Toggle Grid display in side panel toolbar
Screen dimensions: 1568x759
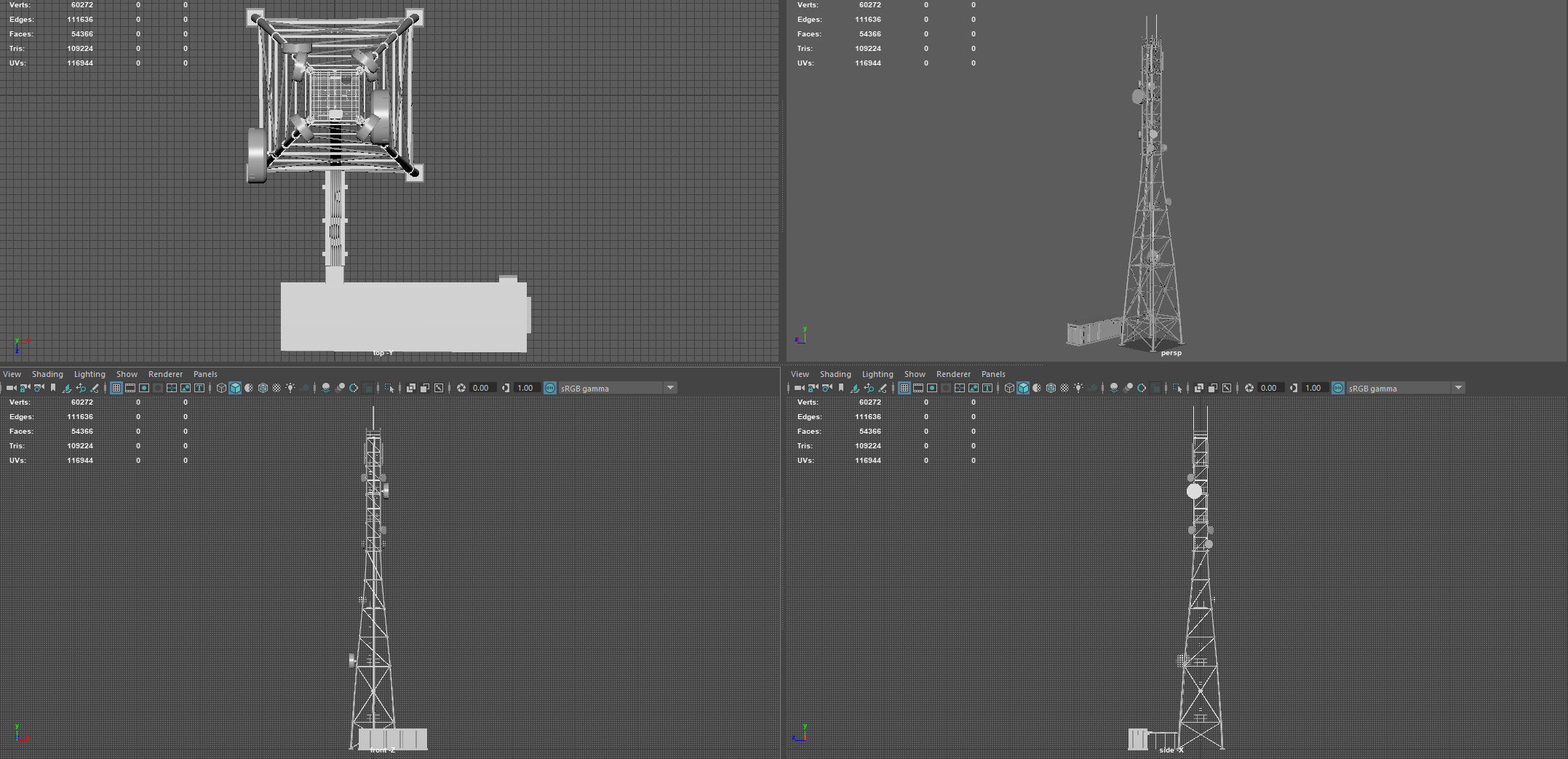(904, 388)
